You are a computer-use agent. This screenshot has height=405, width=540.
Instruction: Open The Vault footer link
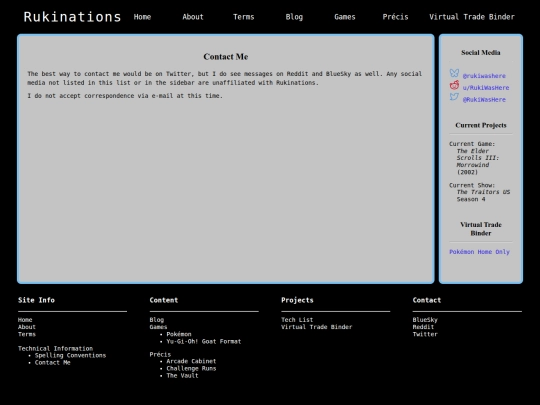pos(182,376)
